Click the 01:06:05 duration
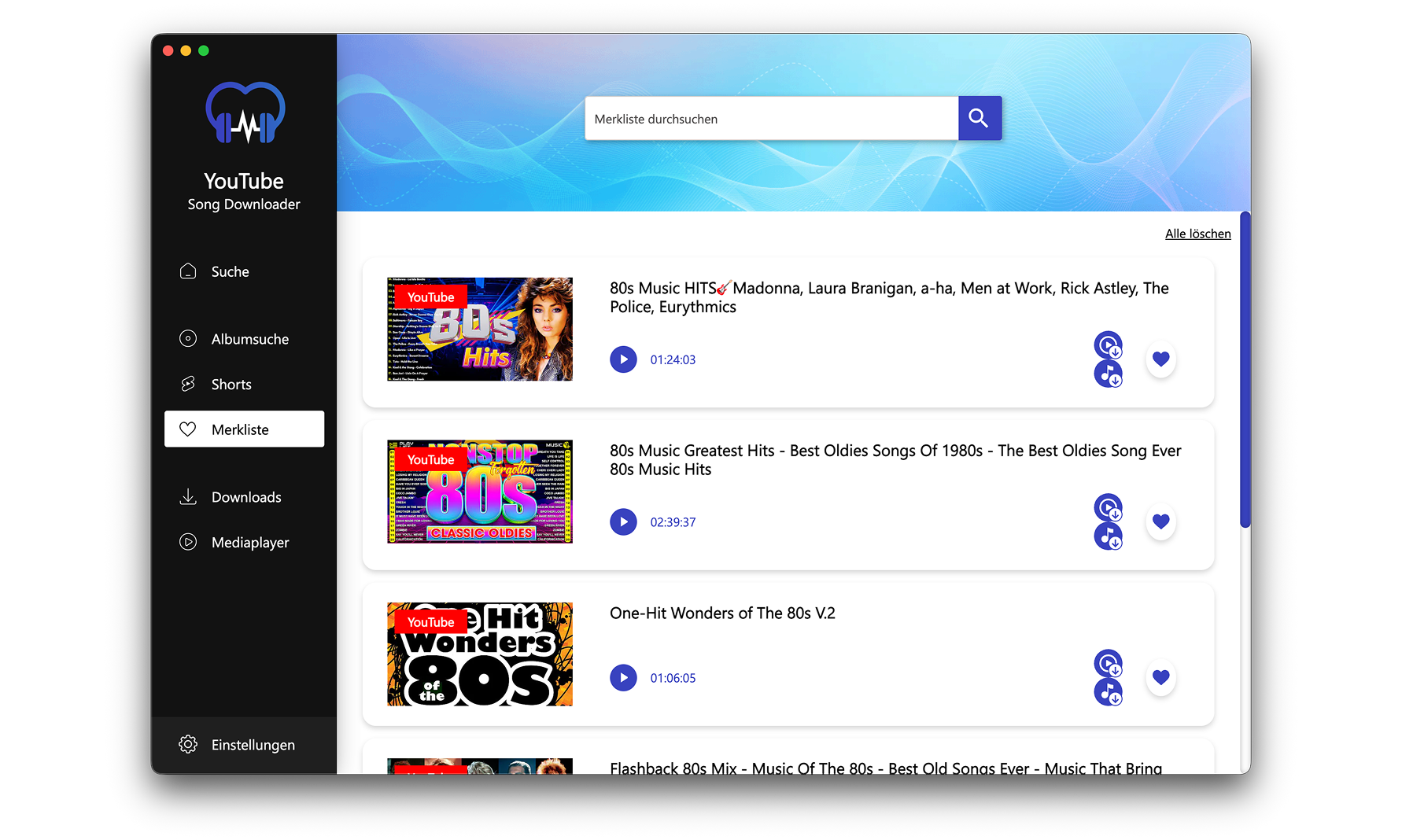The image size is (1402, 840). point(673,677)
